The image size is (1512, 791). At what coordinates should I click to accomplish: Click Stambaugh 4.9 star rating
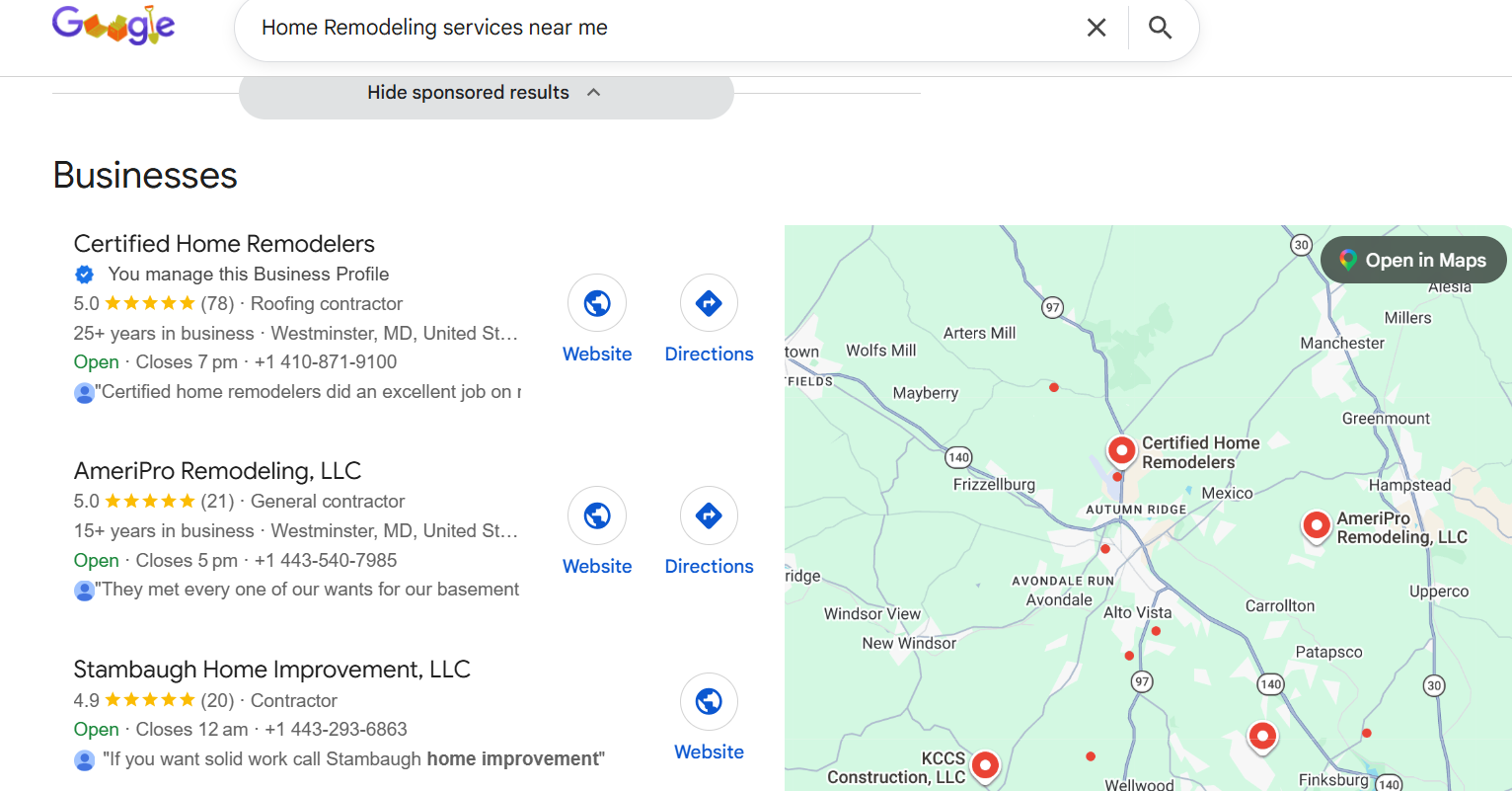coord(150,701)
